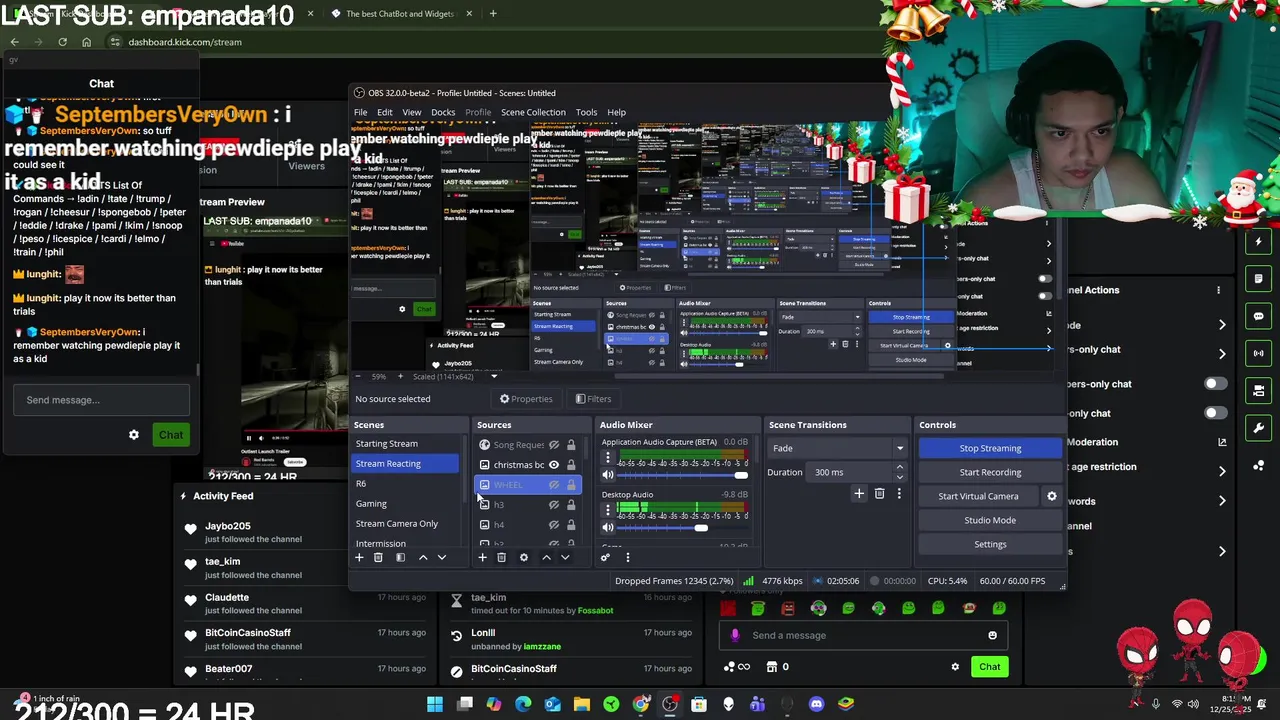
Task: Open Audio Mixer bottom three-dot menu
Action: (x=627, y=557)
